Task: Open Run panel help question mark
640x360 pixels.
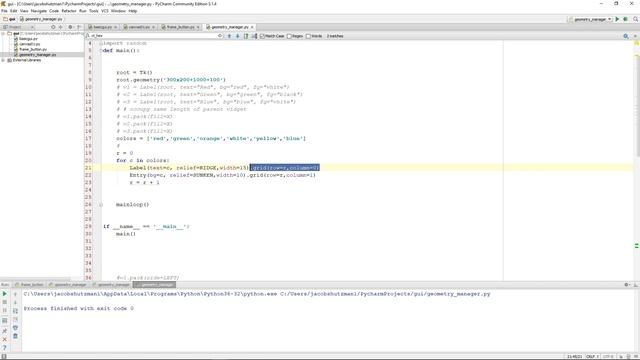Action: pos(5,348)
